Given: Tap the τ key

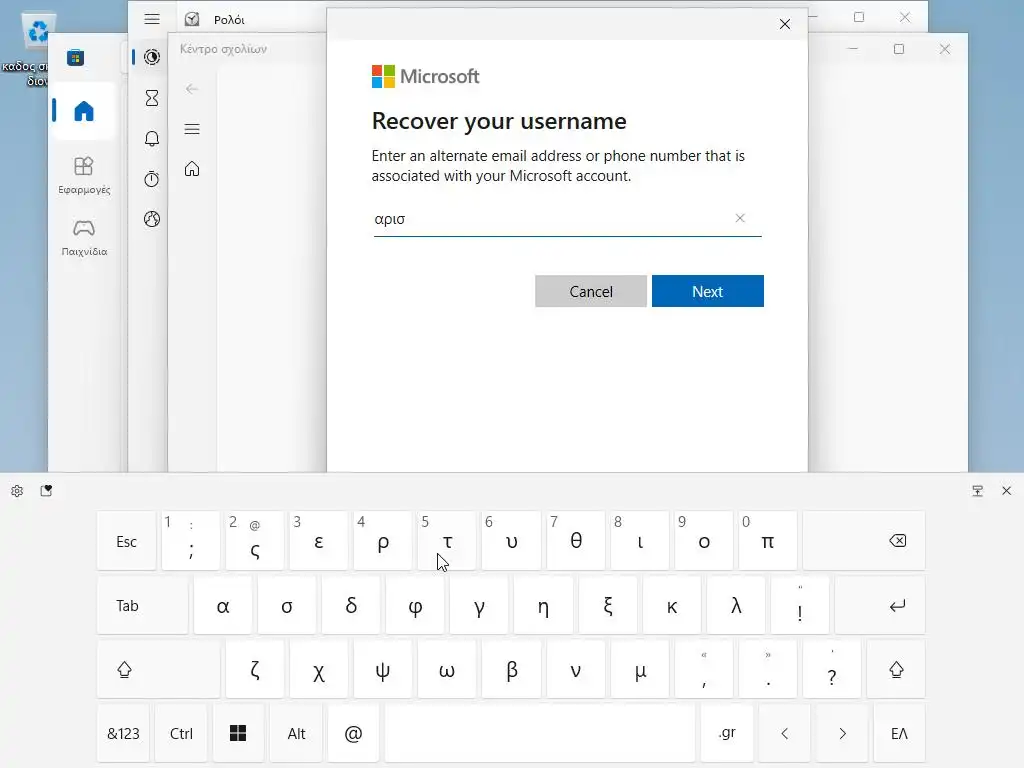Looking at the screenshot, I should coord(447,541).
